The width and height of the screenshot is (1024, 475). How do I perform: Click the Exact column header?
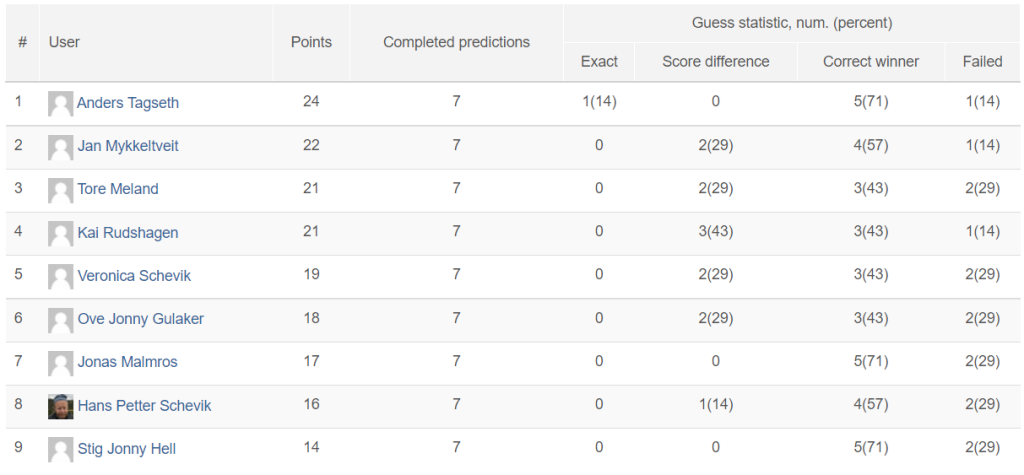coord(599,61)
